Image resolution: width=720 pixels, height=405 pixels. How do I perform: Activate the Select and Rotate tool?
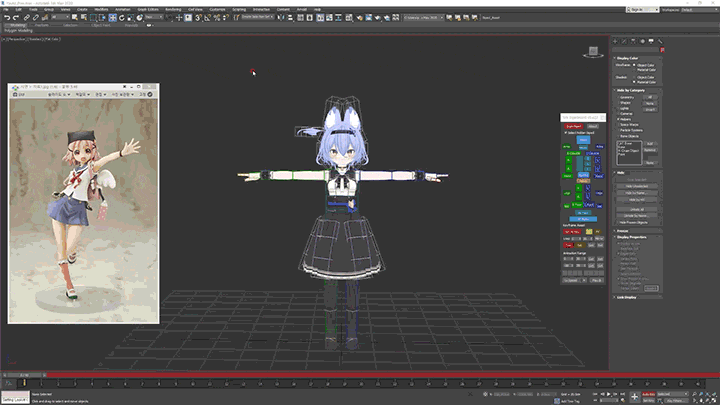(122, 17)
